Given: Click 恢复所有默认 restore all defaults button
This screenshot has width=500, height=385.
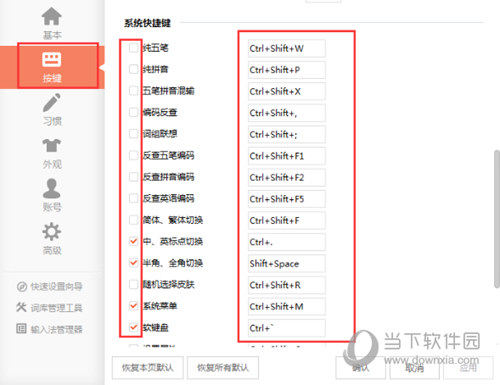Looking at the screenshot, I should pos(223,368).
